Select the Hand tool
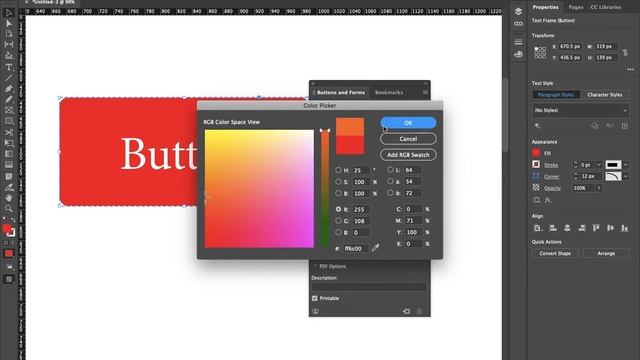 [x=9, y=198]
